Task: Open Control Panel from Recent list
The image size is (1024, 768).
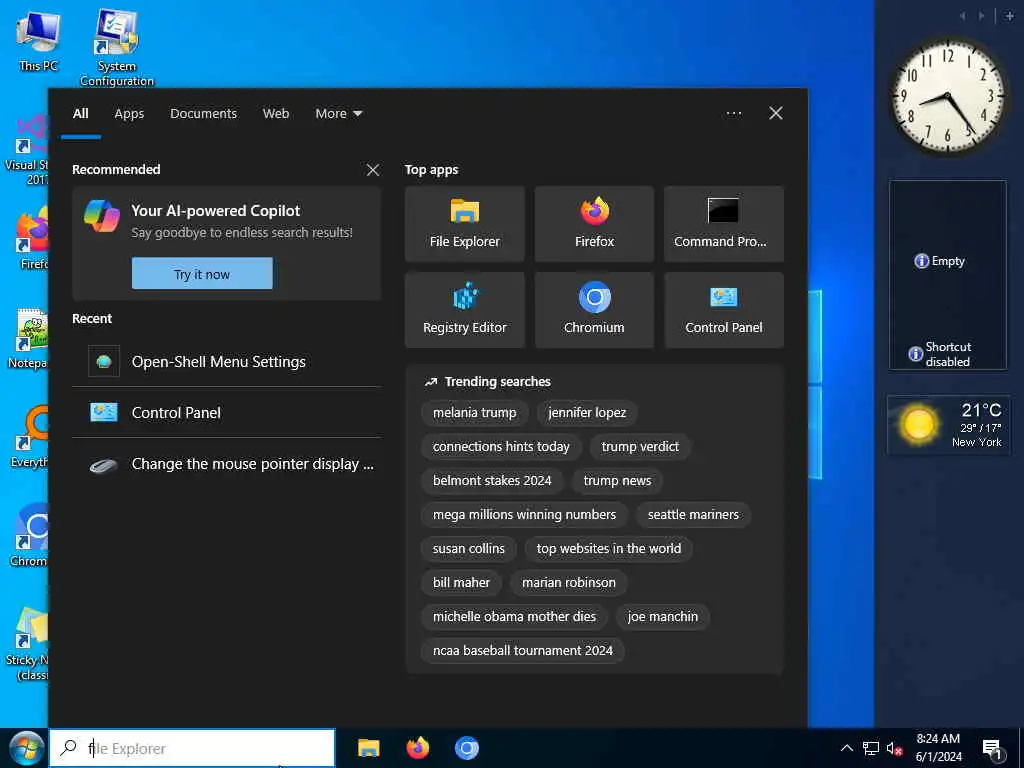Action: coord(227,413)
